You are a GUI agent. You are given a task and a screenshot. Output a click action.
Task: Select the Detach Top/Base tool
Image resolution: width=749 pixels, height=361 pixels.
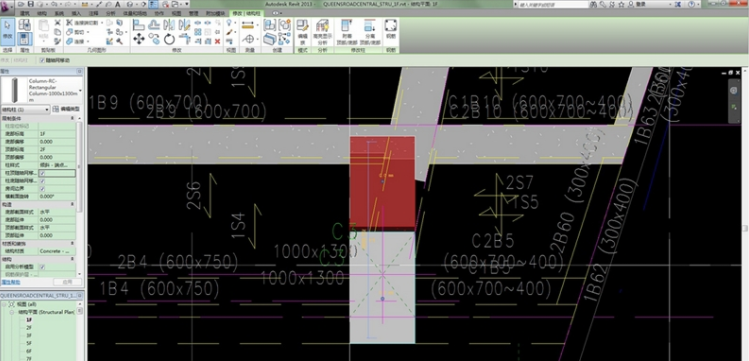[x=369, y=32]
